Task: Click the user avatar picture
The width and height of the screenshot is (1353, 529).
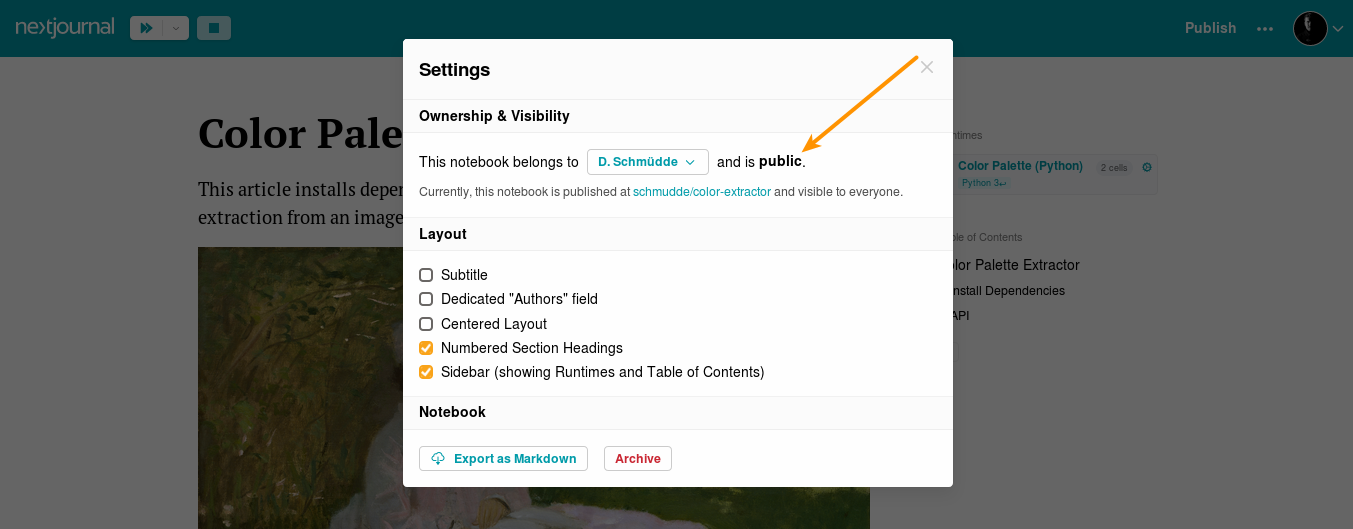Action: pyautogui.click(x=1310, y=28)
